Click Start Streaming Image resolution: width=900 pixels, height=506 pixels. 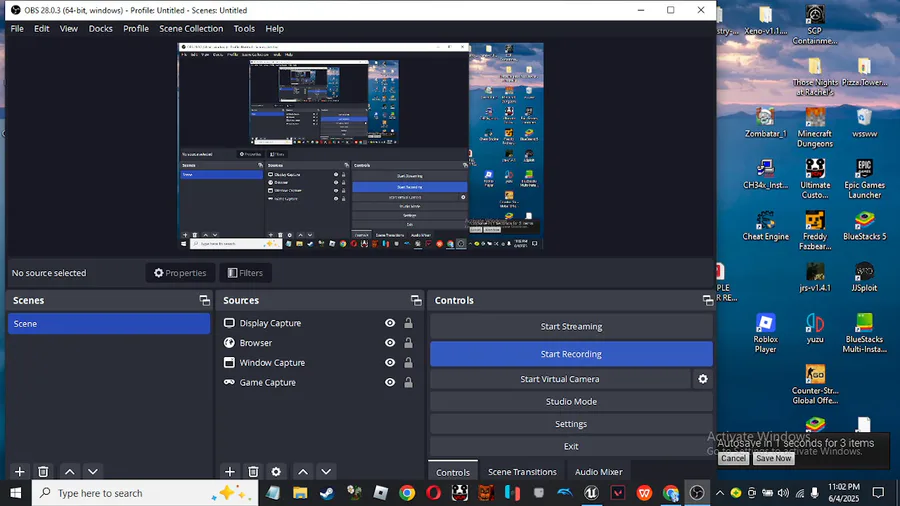tap(571, 326)
